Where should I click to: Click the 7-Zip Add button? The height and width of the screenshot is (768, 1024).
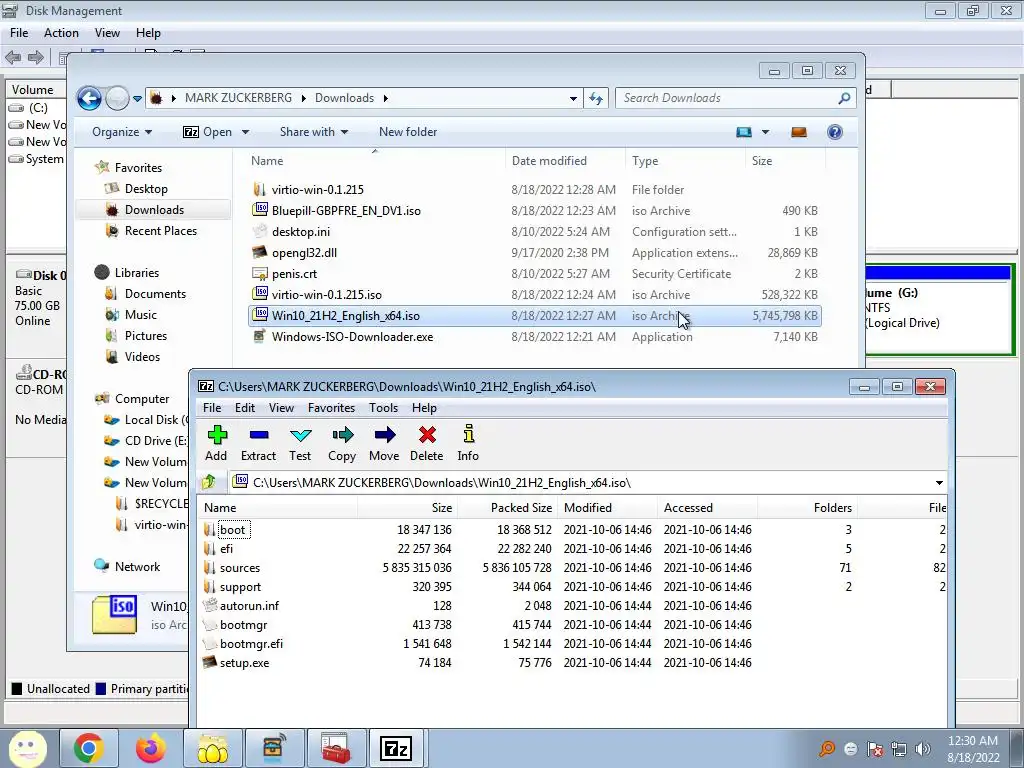coord(216,443)
